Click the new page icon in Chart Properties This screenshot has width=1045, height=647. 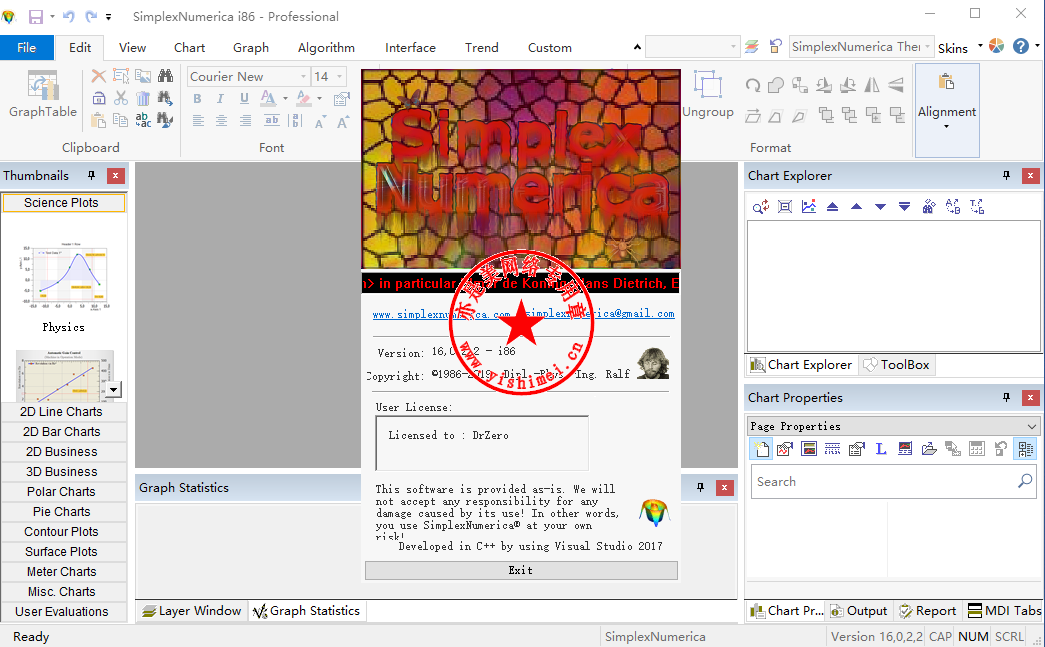click(760, 448)
